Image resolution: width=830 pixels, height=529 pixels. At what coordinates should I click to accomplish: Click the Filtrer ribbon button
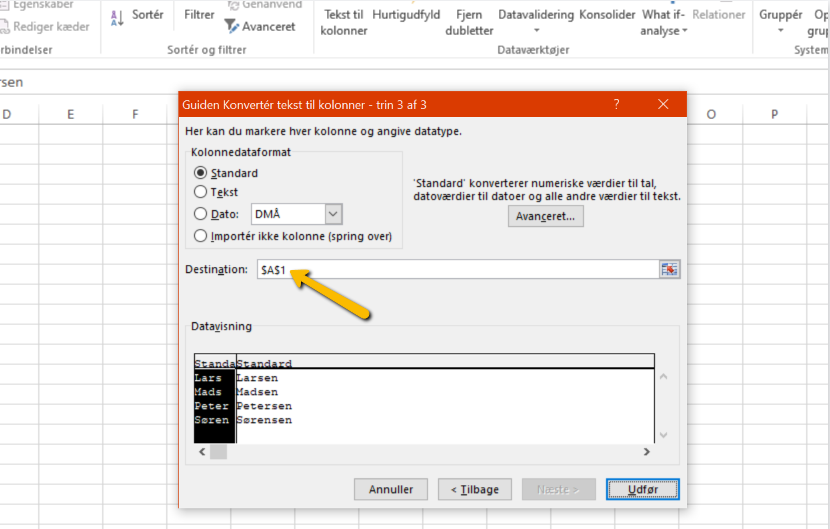tap(199, 16)
